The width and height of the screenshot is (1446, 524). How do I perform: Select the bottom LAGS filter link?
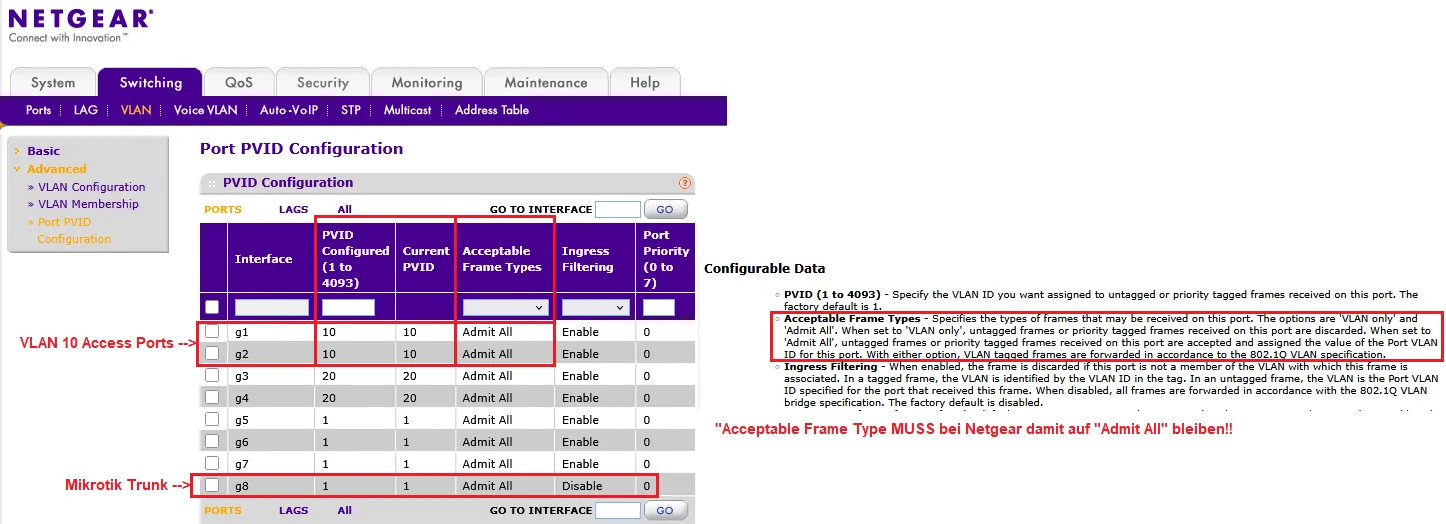[294, 510]
